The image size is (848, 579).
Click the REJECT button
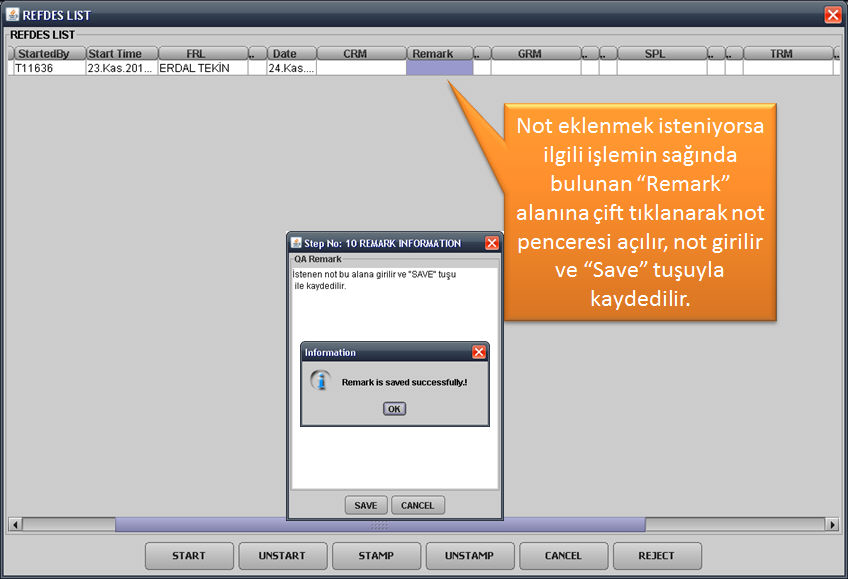[657, 556]
